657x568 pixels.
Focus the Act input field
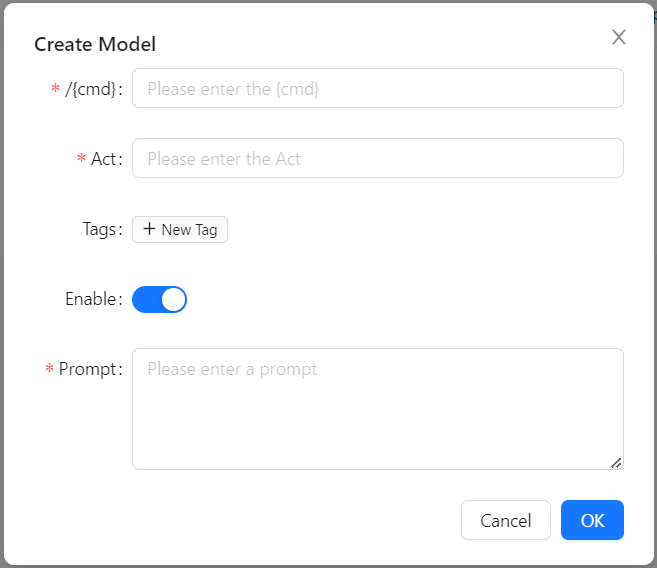[x=378, y=158]
